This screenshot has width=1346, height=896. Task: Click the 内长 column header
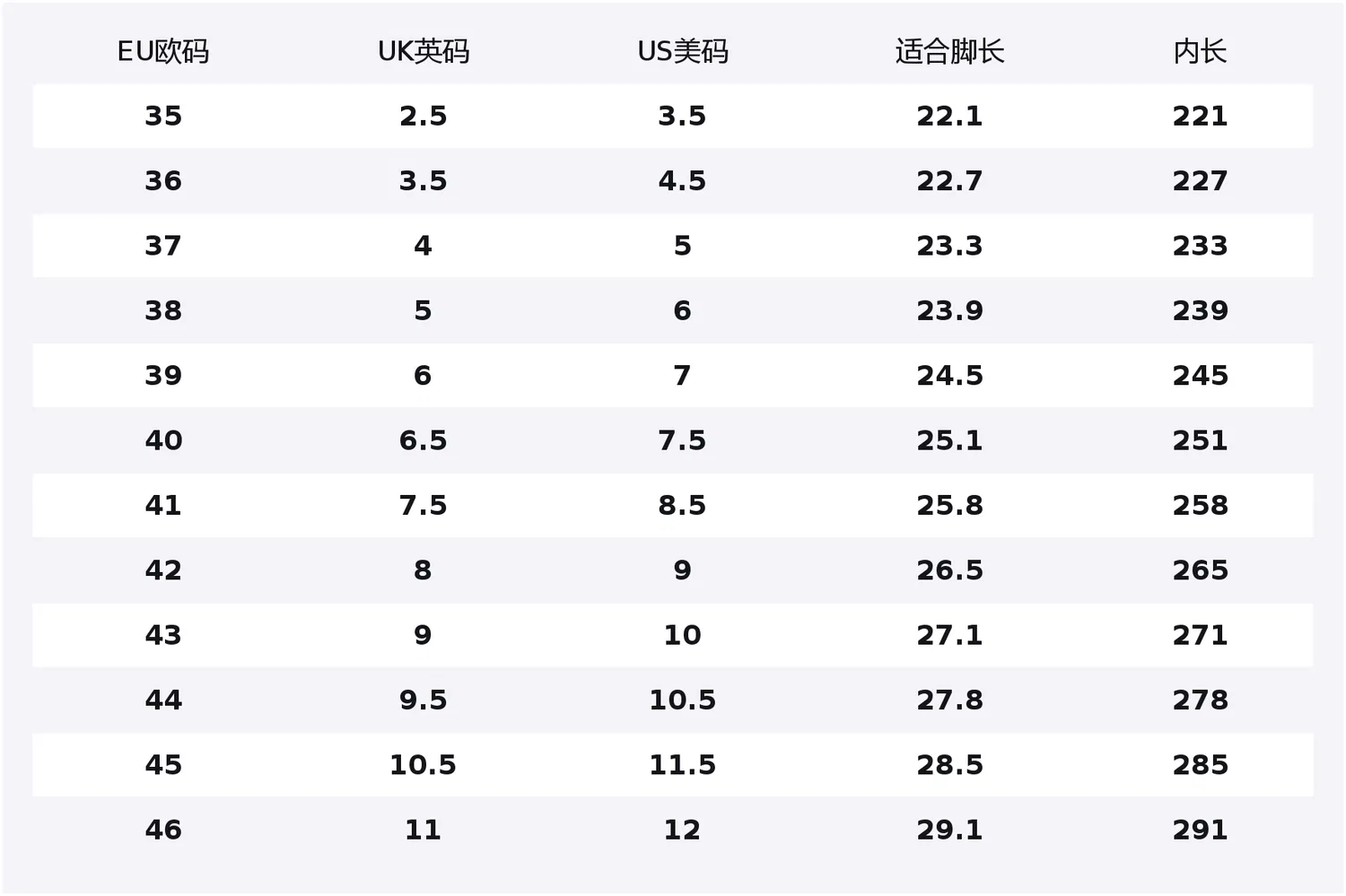coord(1200,51)
